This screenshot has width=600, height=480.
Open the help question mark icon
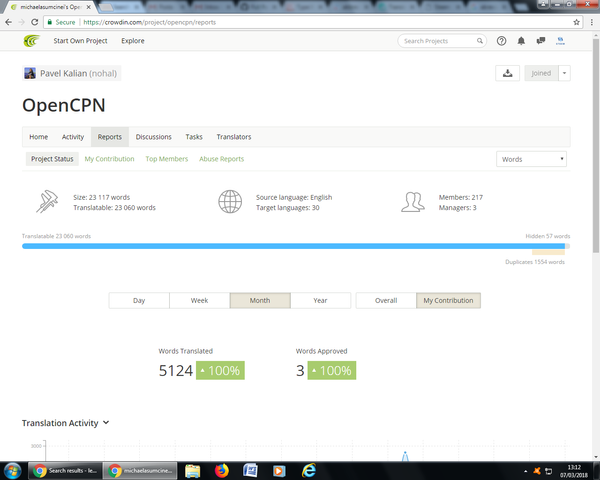click(501, 41)
